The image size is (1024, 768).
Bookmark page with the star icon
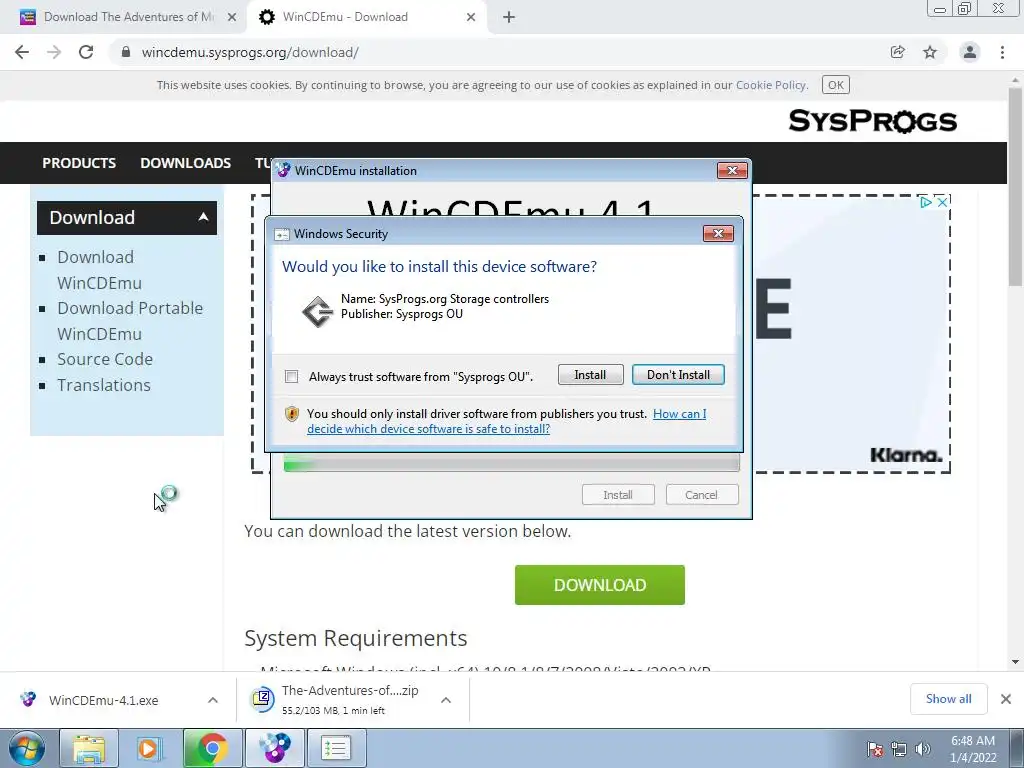930,52
